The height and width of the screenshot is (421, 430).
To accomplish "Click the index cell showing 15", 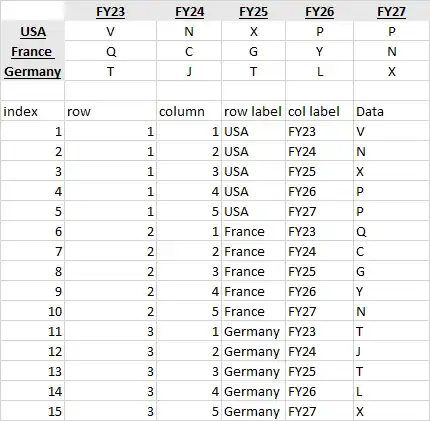I will click(33, 411).
